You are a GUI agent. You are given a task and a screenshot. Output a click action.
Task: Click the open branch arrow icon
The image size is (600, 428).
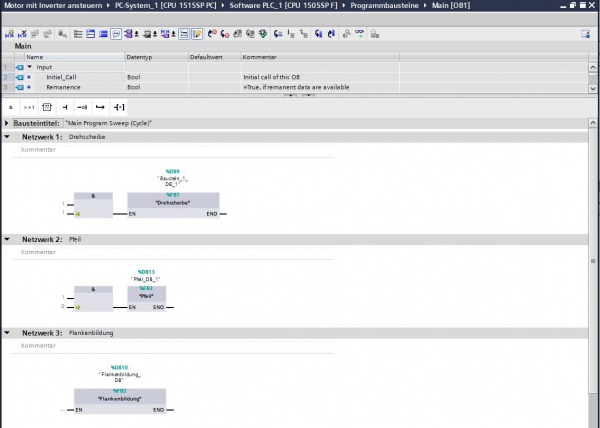click(x=101, y=105)
